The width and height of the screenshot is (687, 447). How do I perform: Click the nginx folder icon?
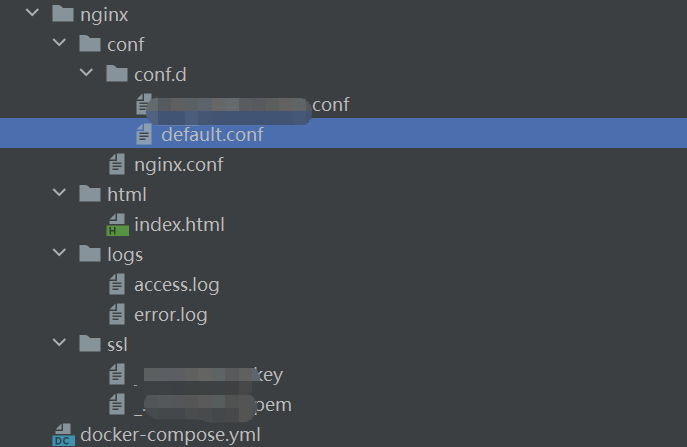pyautogui.click(x=62, y=14)
